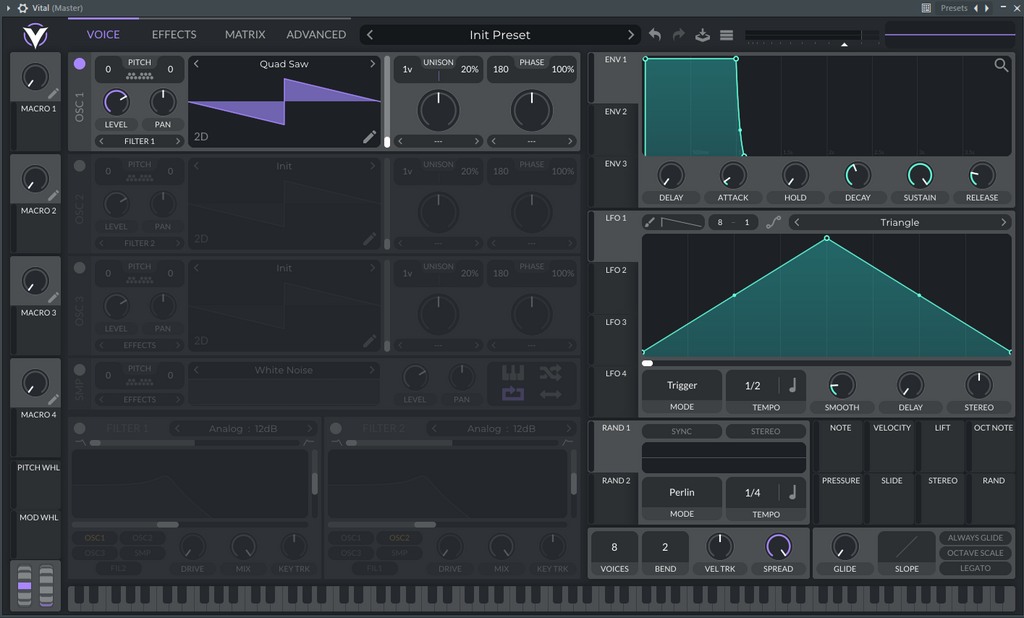Open the Triangle LFO shape selector
1024x618 pixels.
pos(899,222)
